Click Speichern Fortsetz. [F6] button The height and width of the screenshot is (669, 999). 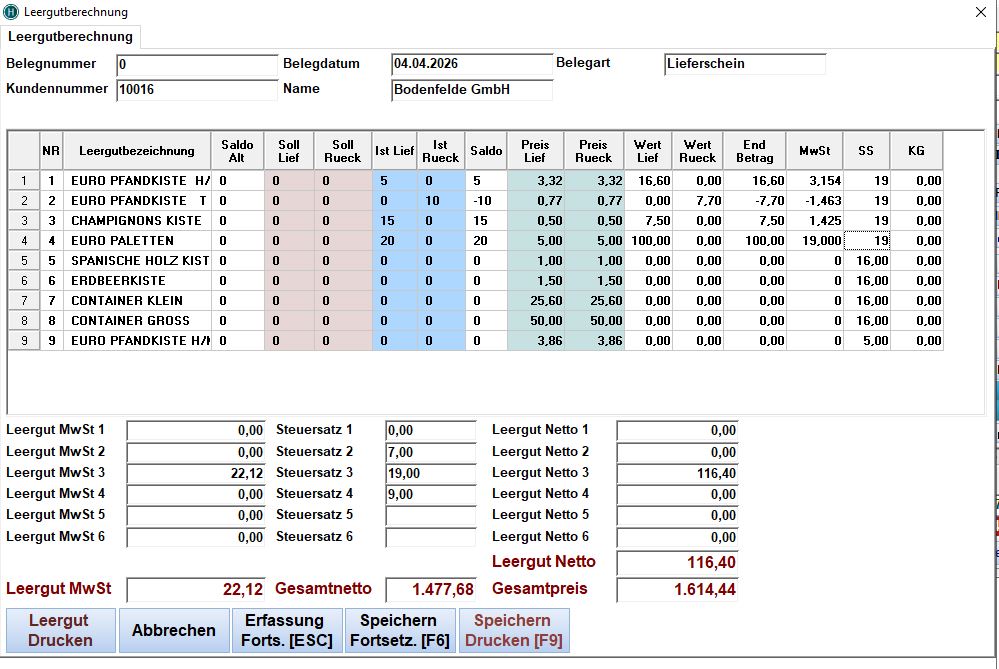coord(400,631)
